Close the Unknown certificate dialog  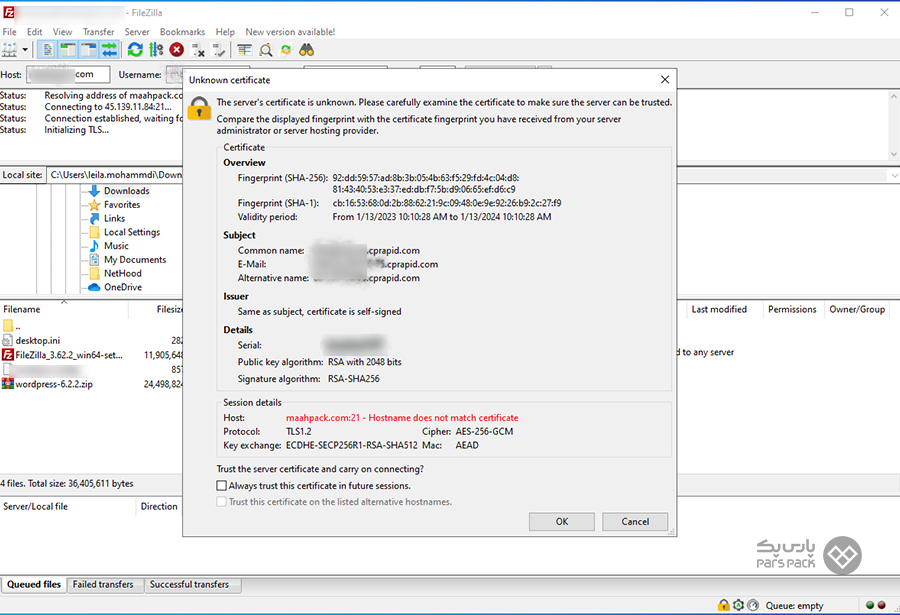click(665, 80)
